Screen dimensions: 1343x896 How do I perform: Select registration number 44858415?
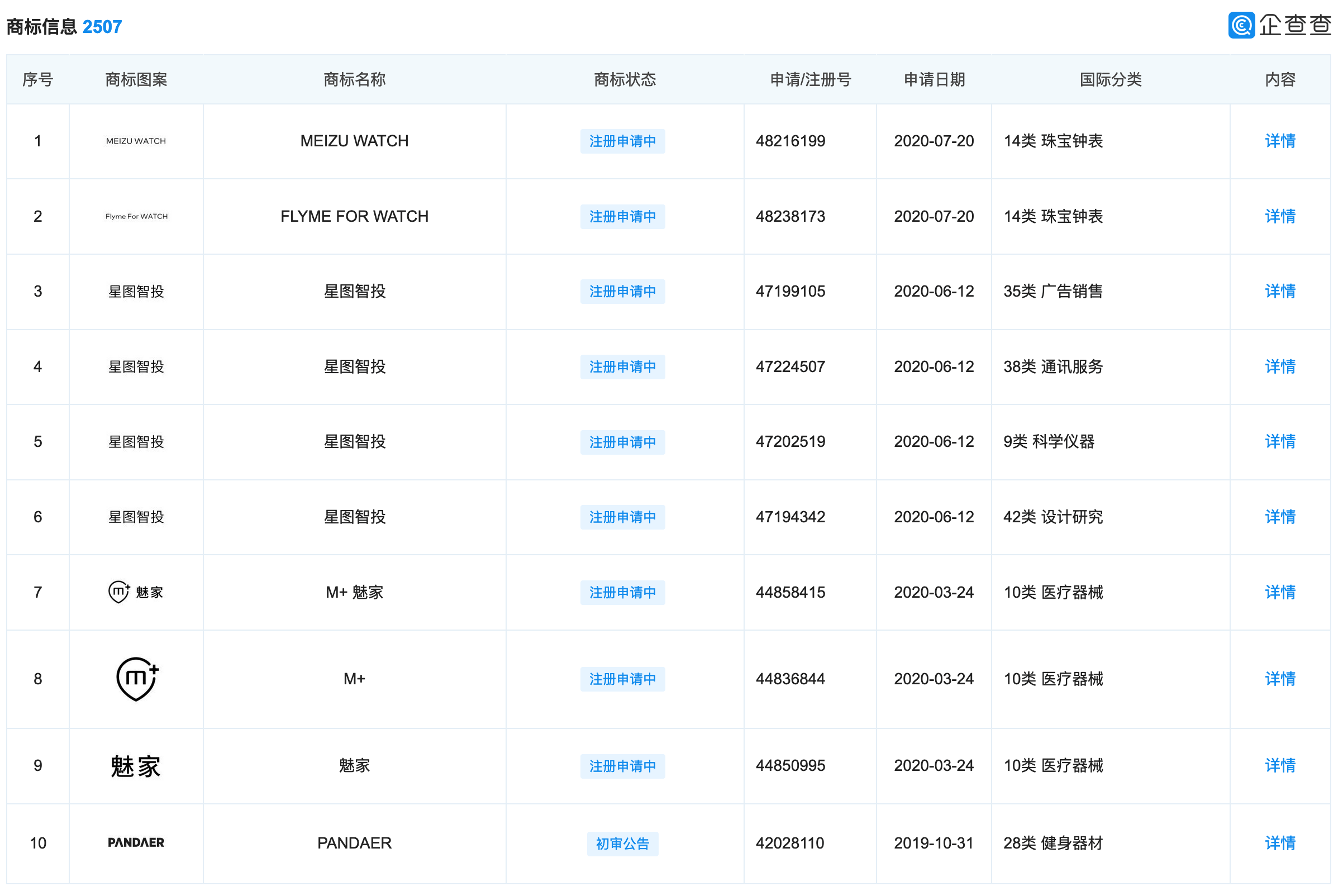pos(790,593)
